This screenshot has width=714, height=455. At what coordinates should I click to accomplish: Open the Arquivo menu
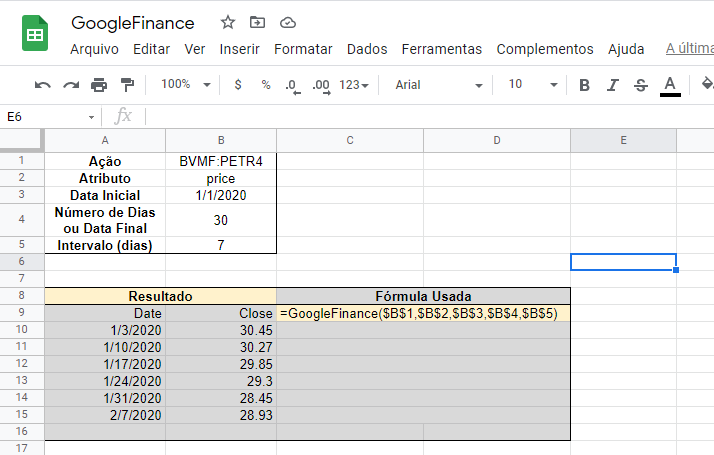click(x=94, y=49)
